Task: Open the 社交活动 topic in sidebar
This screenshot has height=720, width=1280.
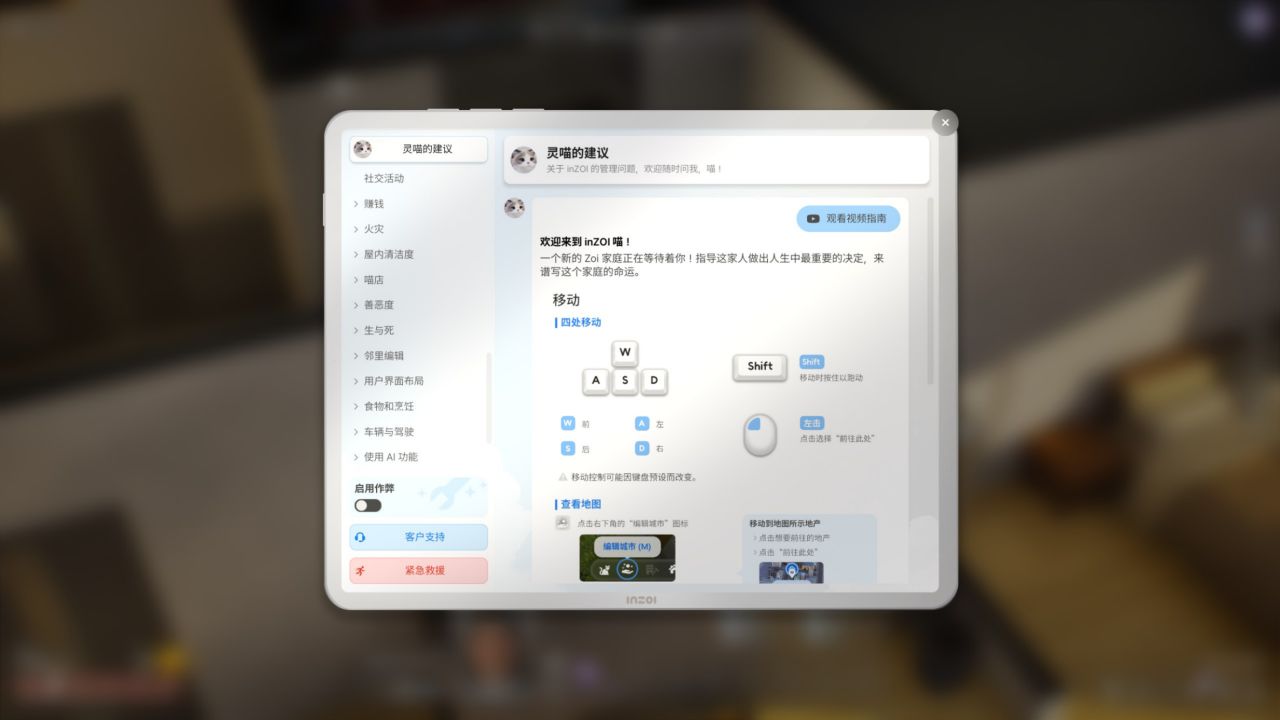Action: (384, 178)
